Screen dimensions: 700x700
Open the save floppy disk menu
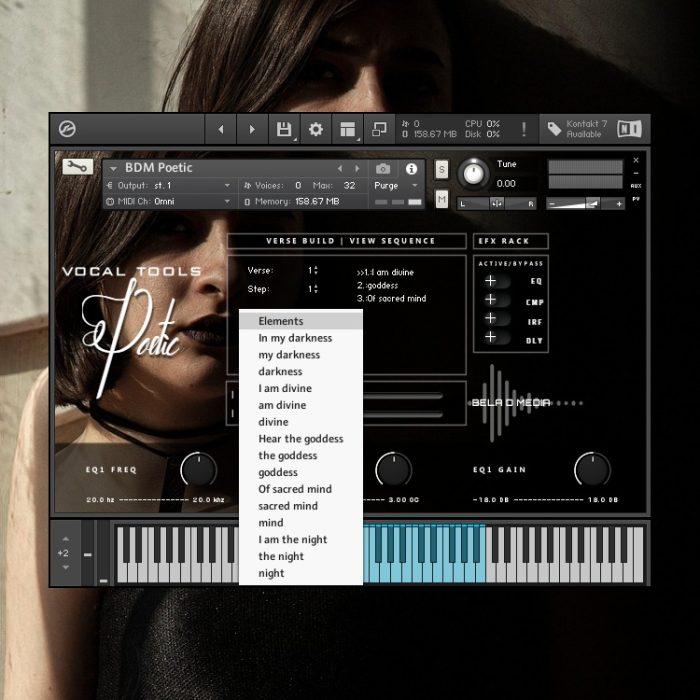[284, 129]
